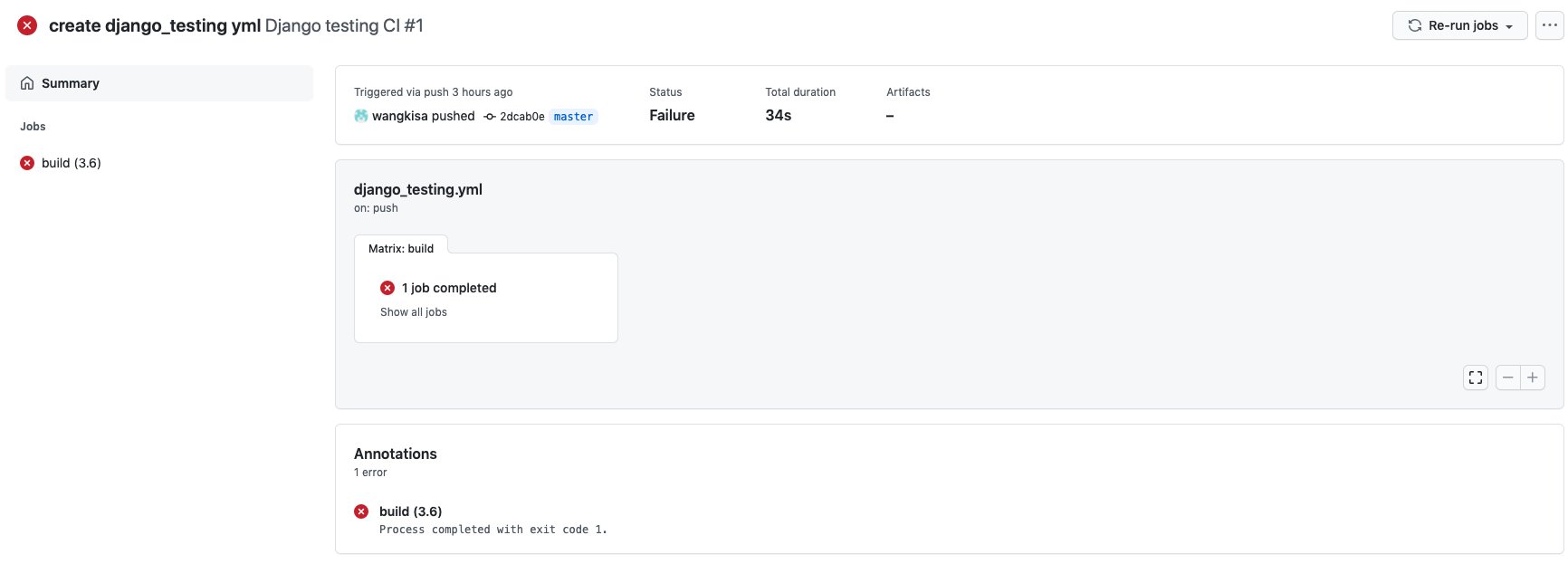Click the on: push trigger text

coord(376,208)
